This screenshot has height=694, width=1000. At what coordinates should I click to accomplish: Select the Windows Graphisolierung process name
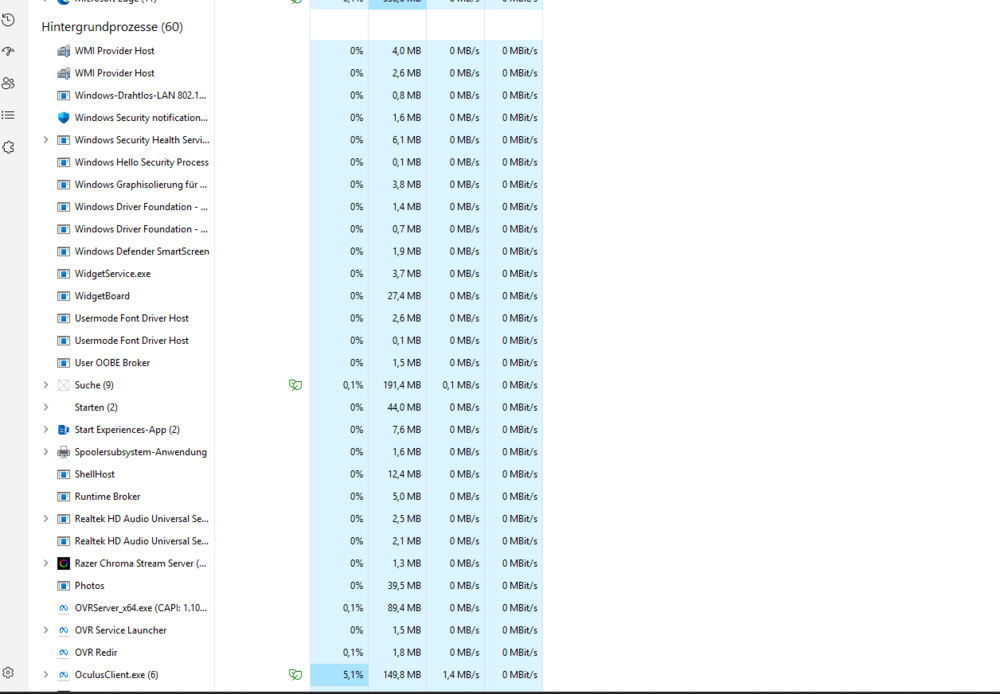click(x=141, y=184)
